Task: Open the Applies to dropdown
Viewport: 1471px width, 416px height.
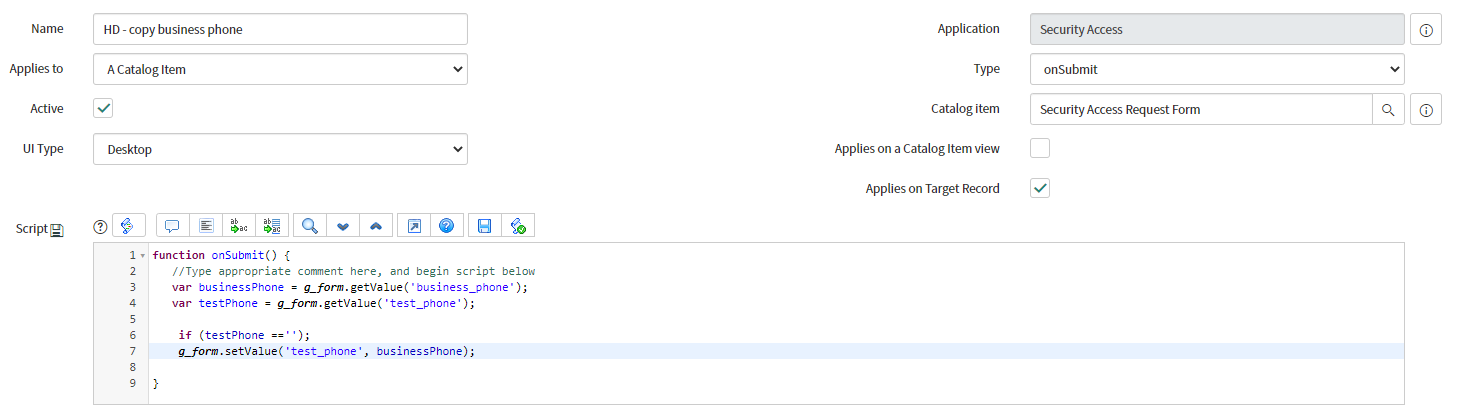Action: pyautogui.click(x=280, y=69)
